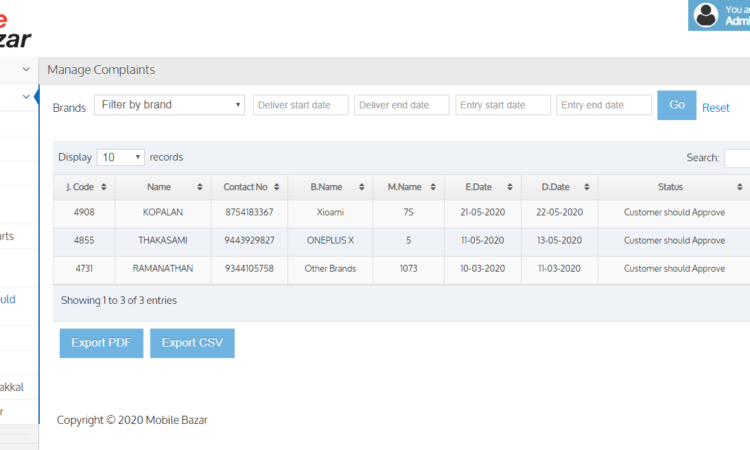Expand the top sidebar menu chevron
The width and height of the screenshot is (750, 450).
pyautogui.click(x=26, y=69)
